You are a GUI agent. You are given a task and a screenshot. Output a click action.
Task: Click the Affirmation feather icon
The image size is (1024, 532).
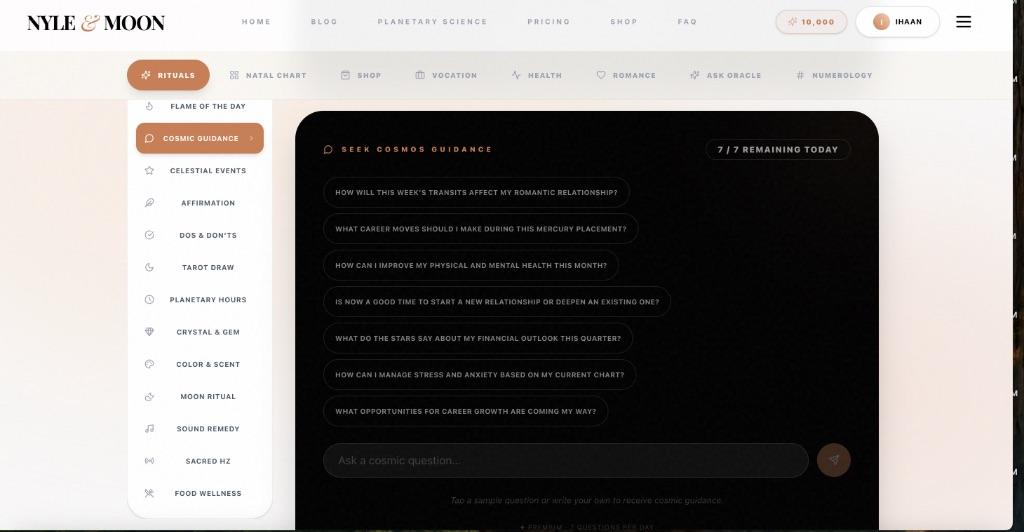tap(150, 203)
